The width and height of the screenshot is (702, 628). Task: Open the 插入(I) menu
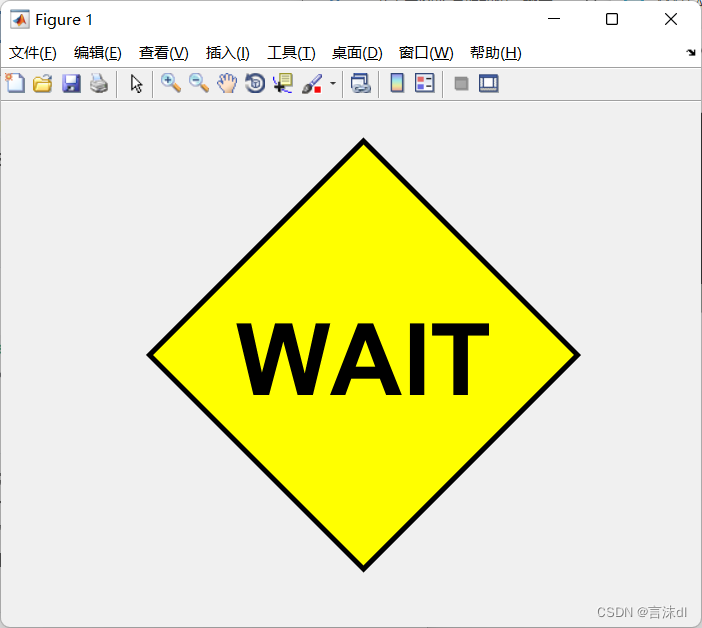click(227, 53)
